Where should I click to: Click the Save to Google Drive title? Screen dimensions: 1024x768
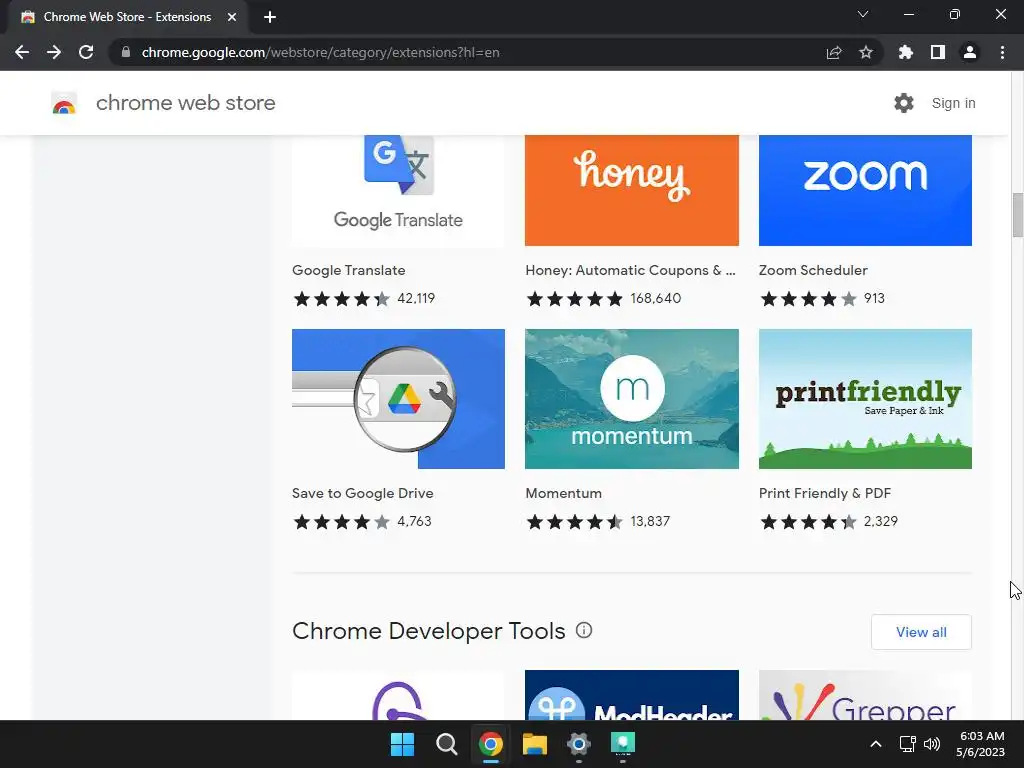(x=362, y=493)
